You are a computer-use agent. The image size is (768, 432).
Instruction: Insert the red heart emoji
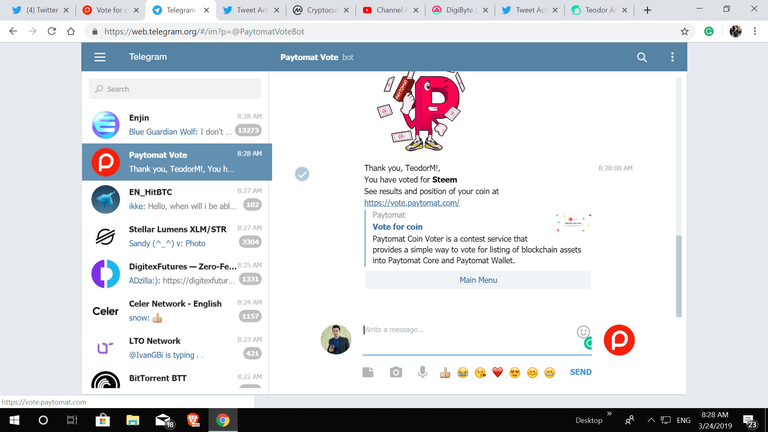click(x=498, y=373)
